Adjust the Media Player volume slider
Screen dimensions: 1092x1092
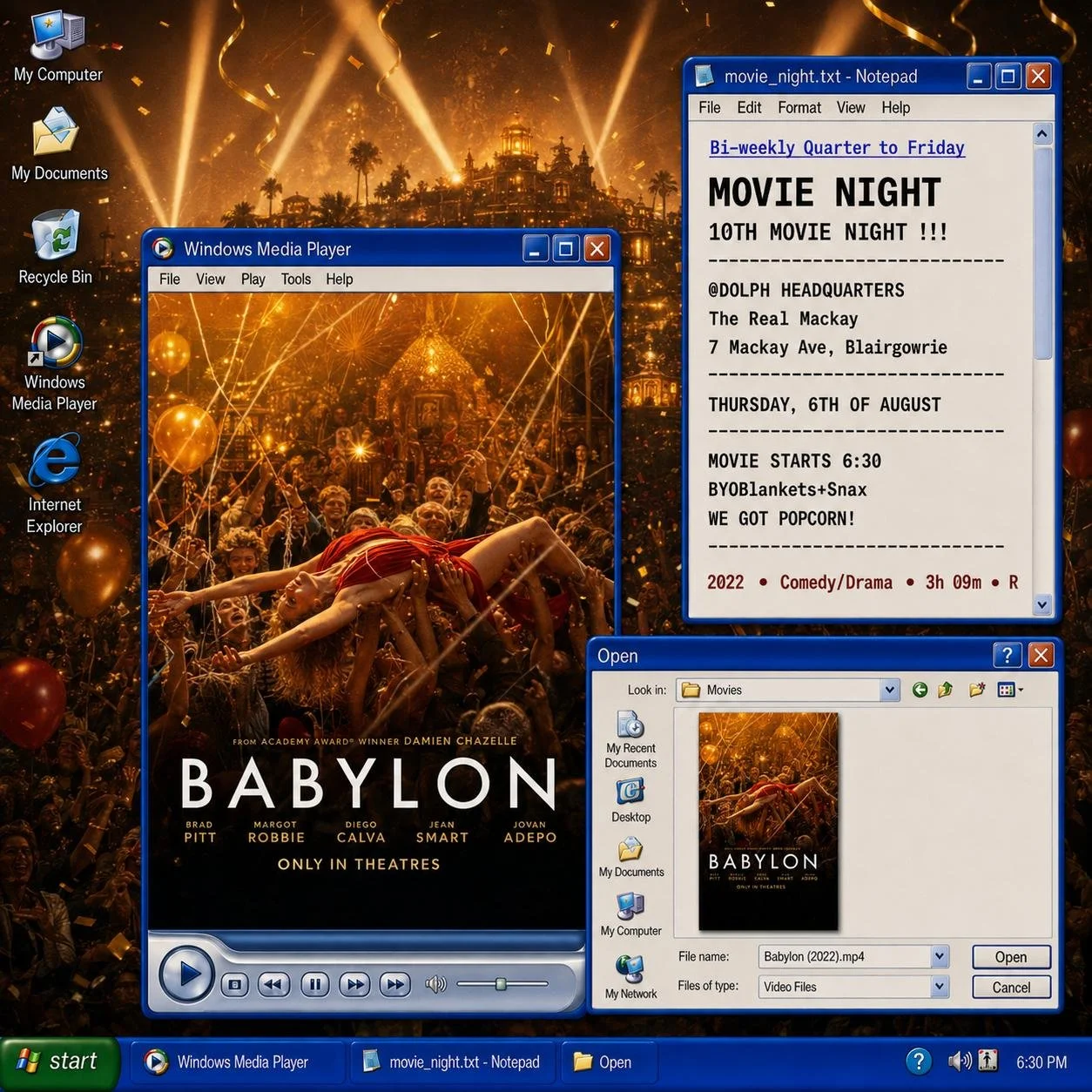point(502,984)
